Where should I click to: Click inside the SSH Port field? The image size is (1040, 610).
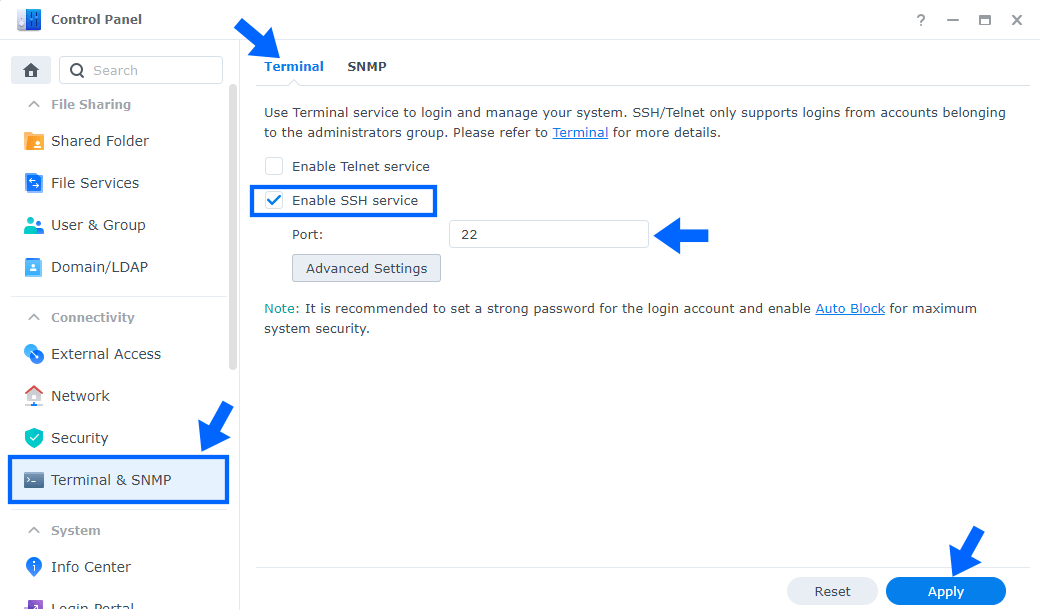[x=548, y=234]
